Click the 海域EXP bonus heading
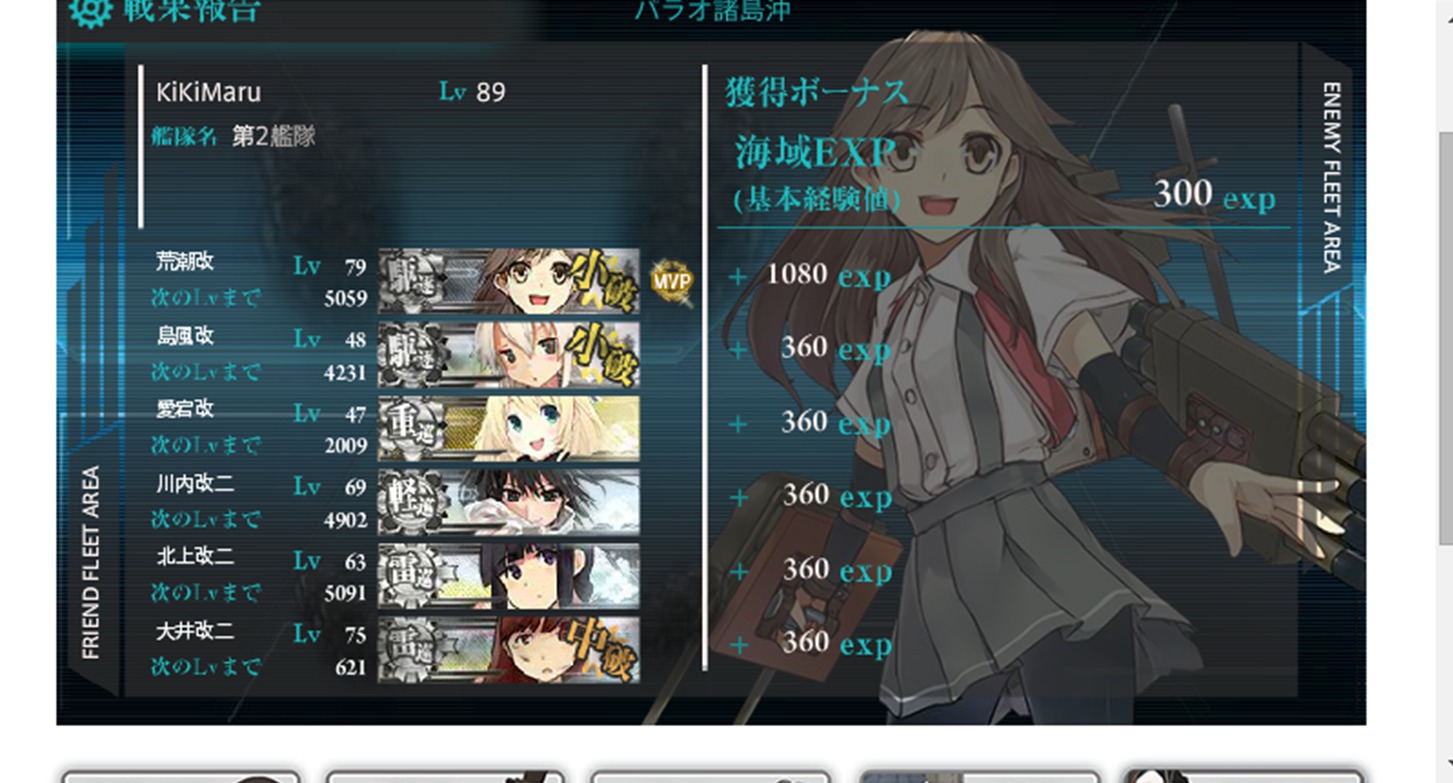Image resolution: width=1453 pixels, height=783 pixels. 814,152
